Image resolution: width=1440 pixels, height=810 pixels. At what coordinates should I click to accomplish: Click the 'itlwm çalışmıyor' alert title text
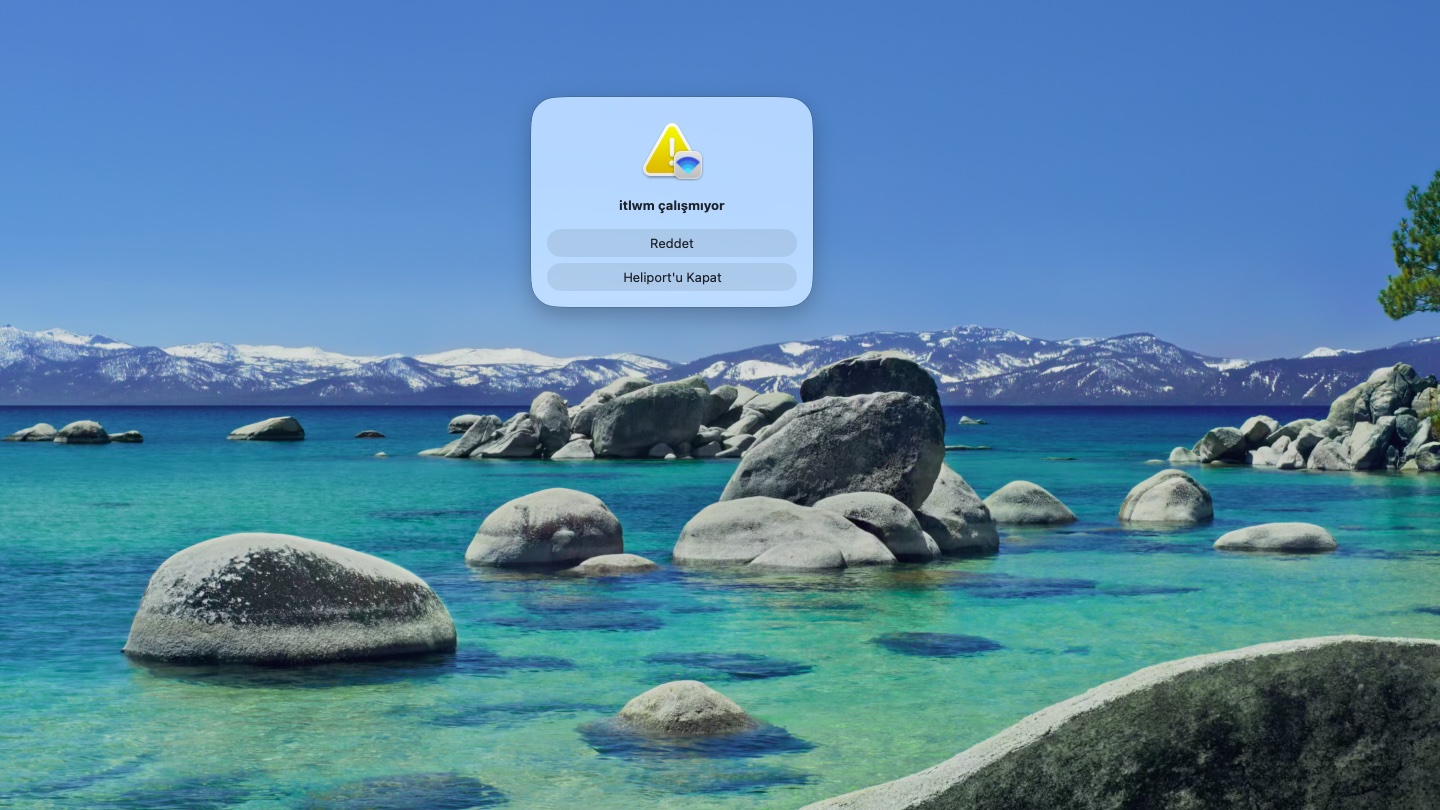click(671, 205)
